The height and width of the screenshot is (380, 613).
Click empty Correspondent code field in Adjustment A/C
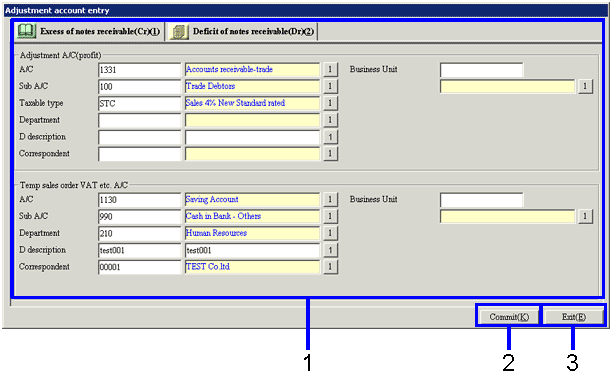pyautogui.click(x=140, y=154)
